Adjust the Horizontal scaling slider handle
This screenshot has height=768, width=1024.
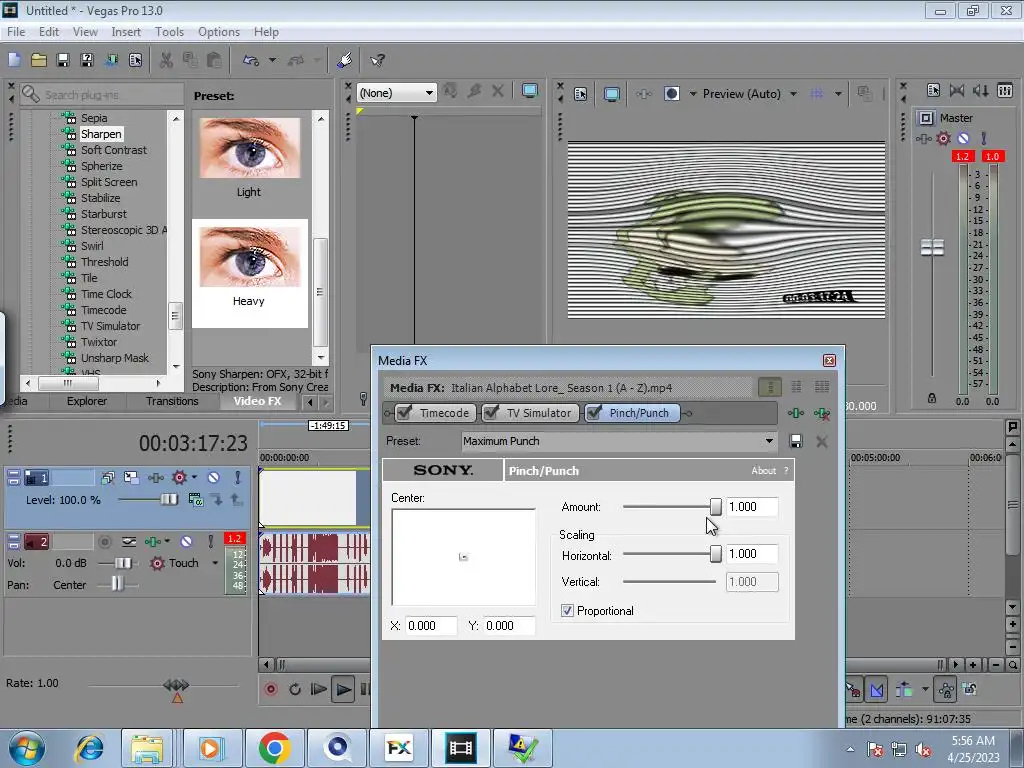(716, 554)
